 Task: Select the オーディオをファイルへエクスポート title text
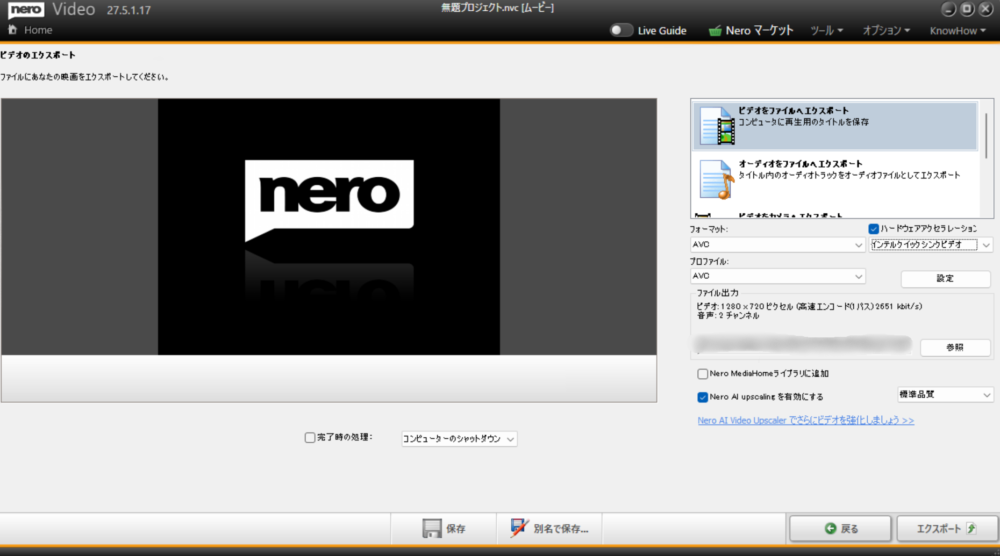point(800,165)
